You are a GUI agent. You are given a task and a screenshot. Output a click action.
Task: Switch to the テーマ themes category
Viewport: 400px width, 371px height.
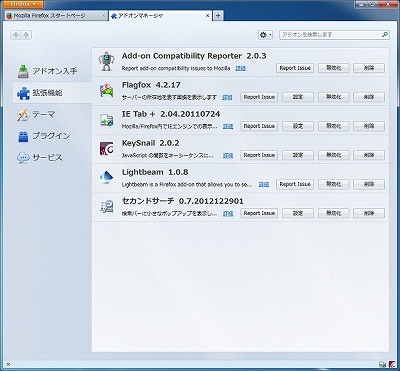52,115
